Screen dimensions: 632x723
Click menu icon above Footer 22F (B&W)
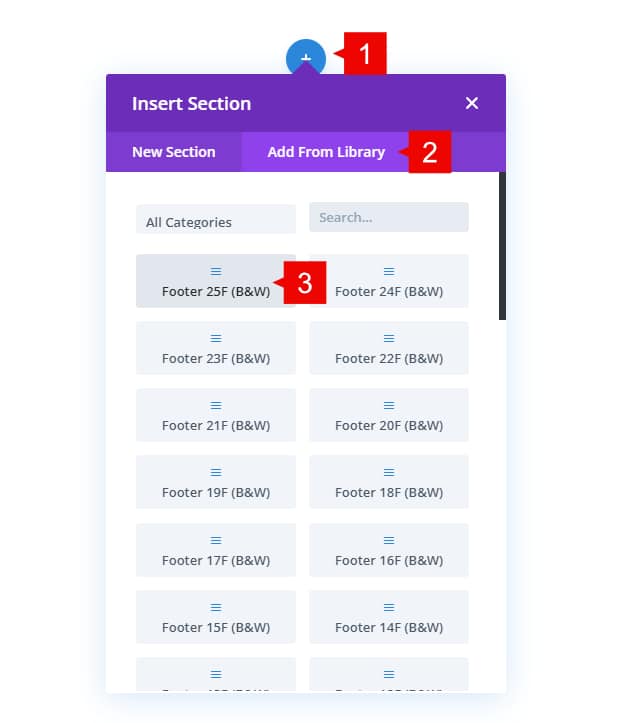tap(389, 338)
